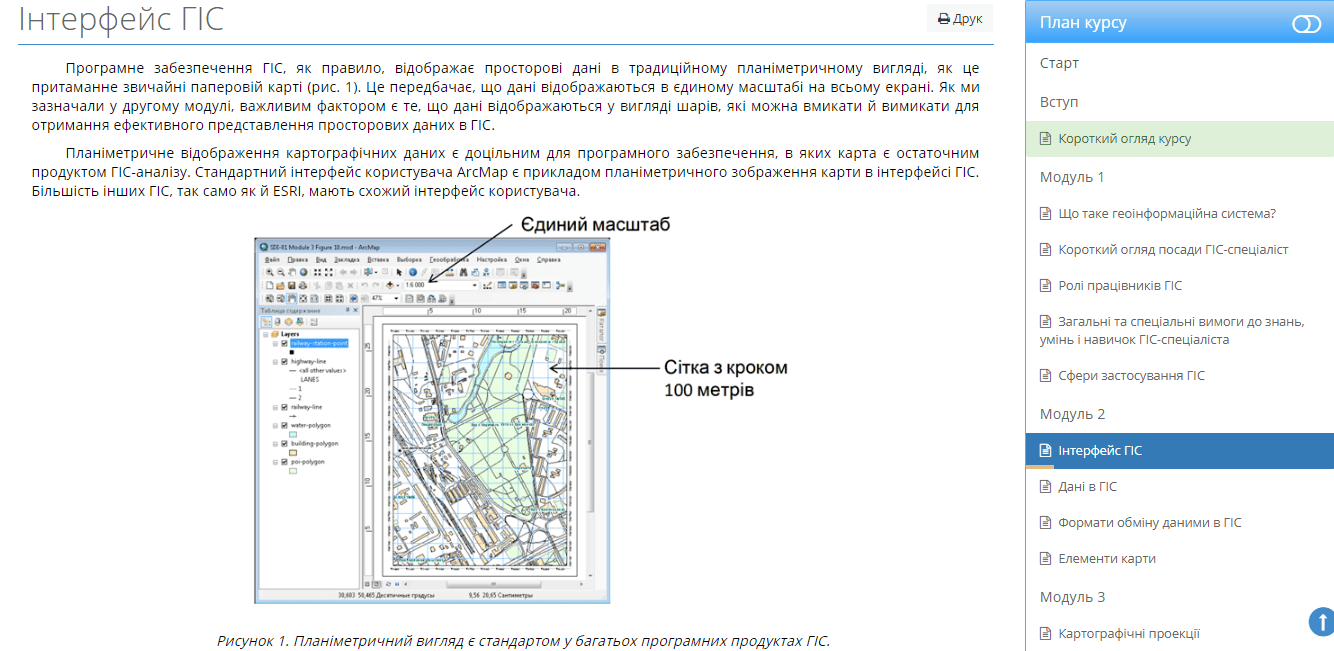Click the ArcMap screenshot figure image
The width and height of the screenshot is (1334, 651).
(x=432, y=420)
